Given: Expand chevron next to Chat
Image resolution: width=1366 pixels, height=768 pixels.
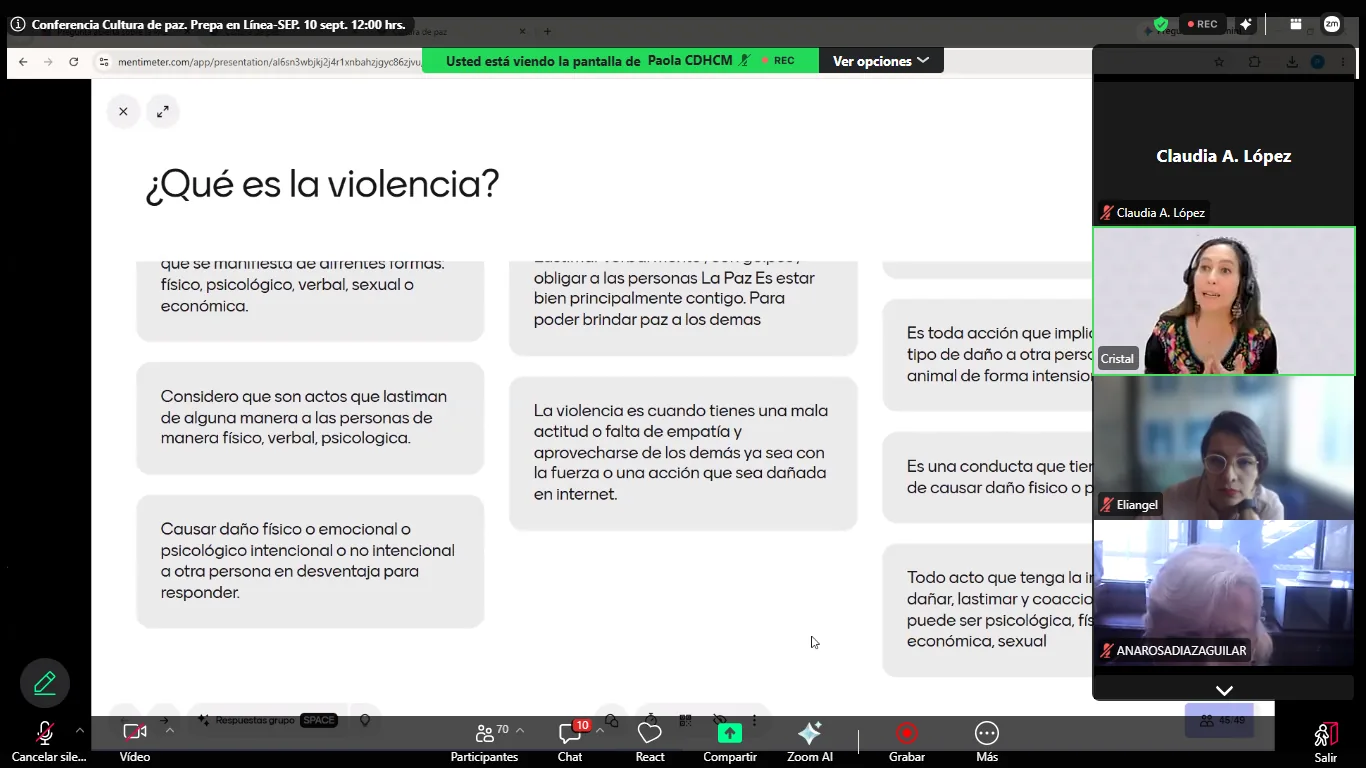Looking at the screenshot, I should pyautogui.click(x=600, y=731).
